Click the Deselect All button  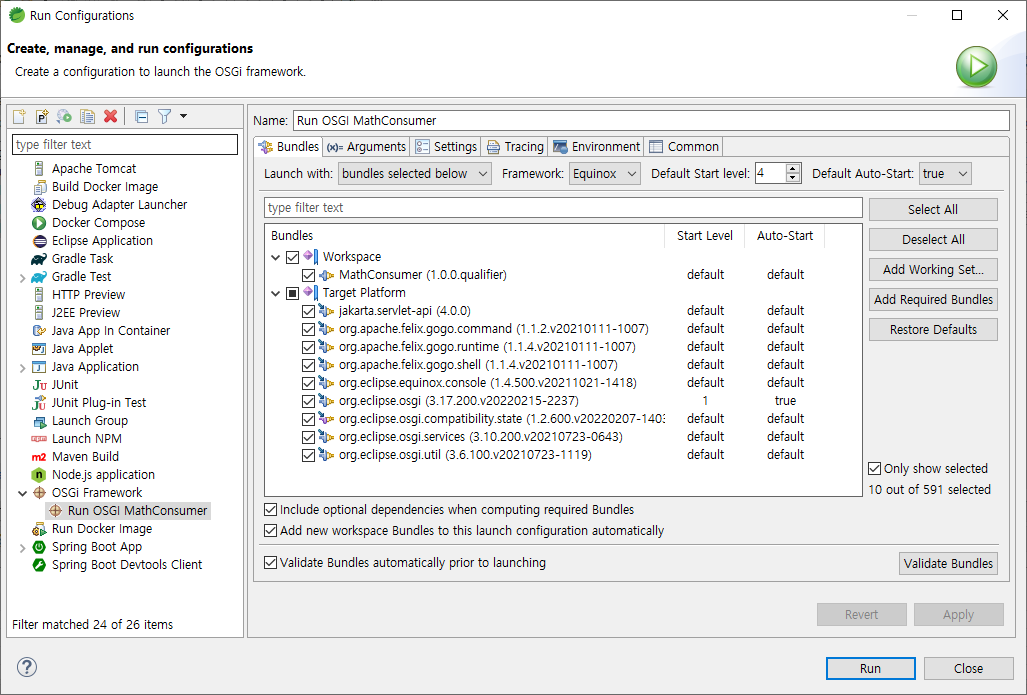(933, 240)
